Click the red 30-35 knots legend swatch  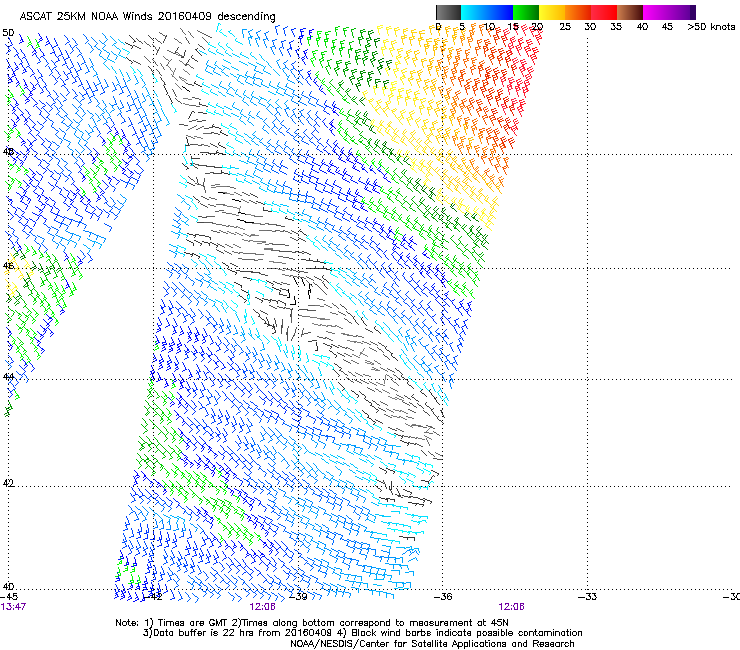point(604,12)
